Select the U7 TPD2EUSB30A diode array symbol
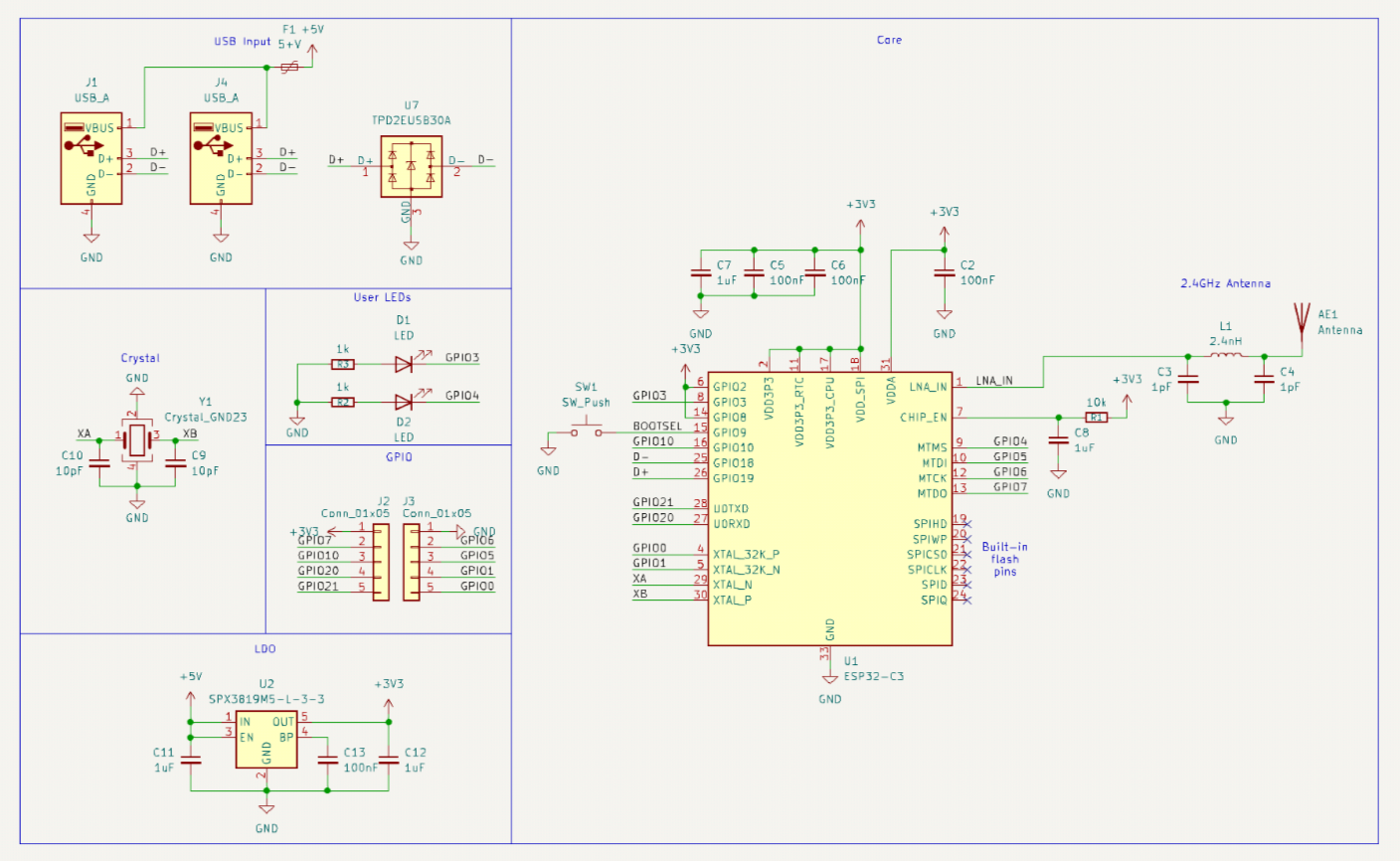This screenshot has height=861, width=1400. pyautogui.click(x=411, y=166)
